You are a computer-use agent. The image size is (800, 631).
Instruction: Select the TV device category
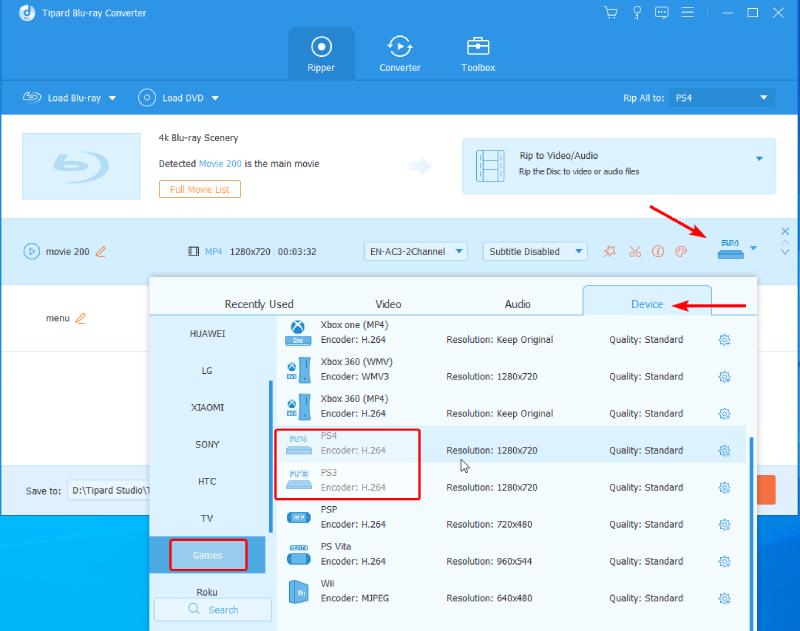(x=207, y=518)
